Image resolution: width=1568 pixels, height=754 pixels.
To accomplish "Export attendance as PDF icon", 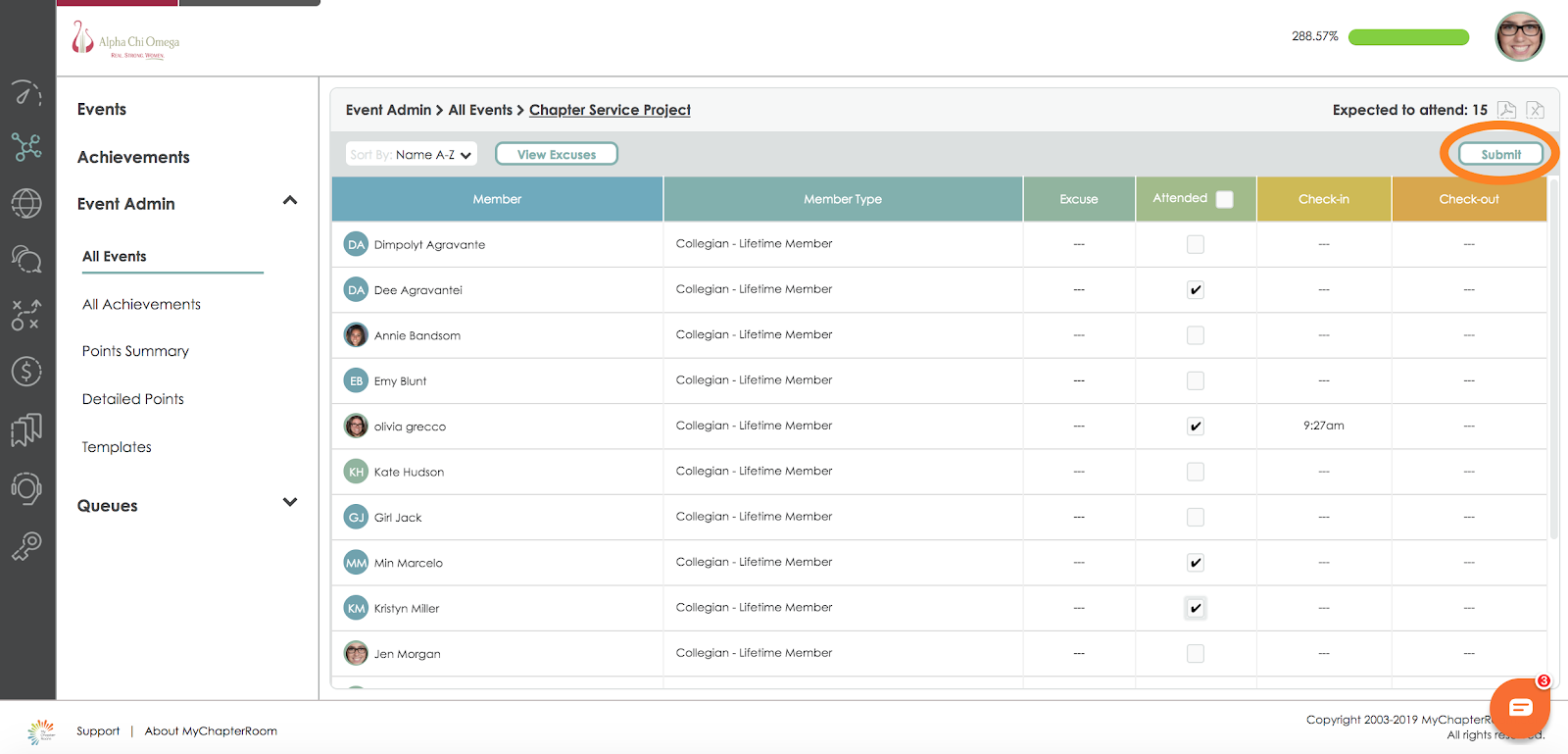I will coord(1506,110).
